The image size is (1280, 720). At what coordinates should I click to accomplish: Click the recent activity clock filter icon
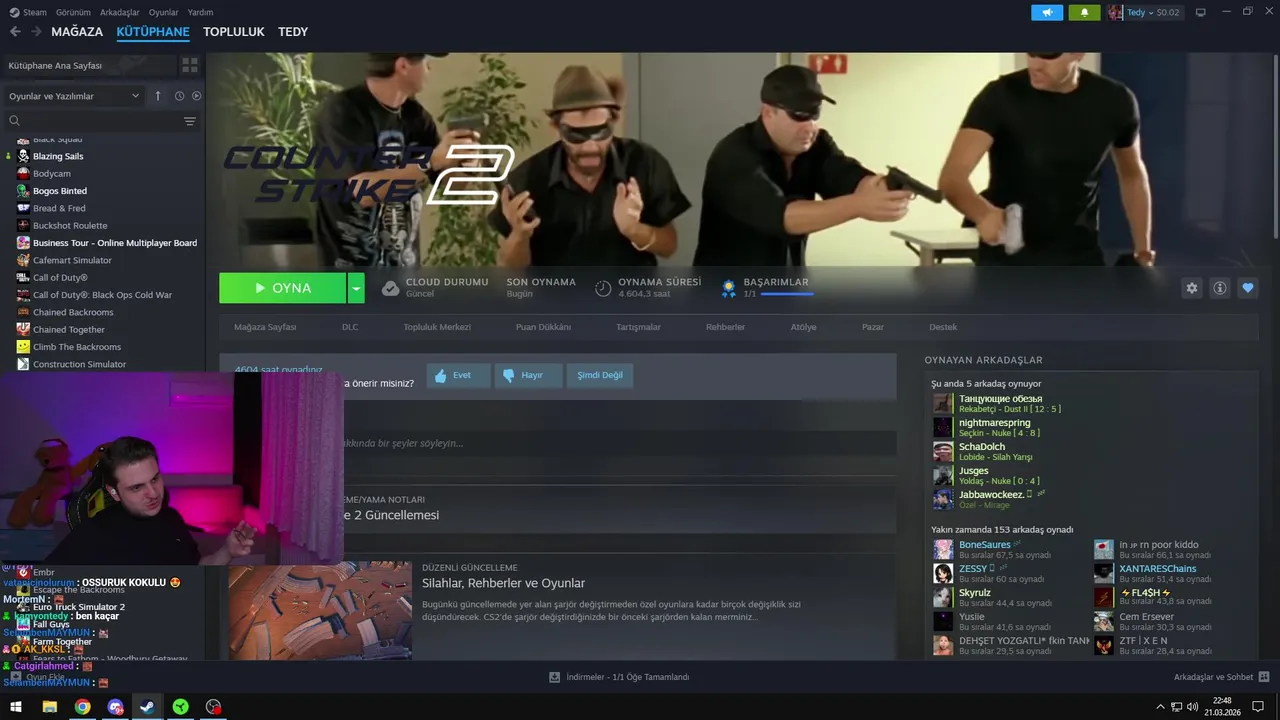pyautogui.click(x=180, y=96)
